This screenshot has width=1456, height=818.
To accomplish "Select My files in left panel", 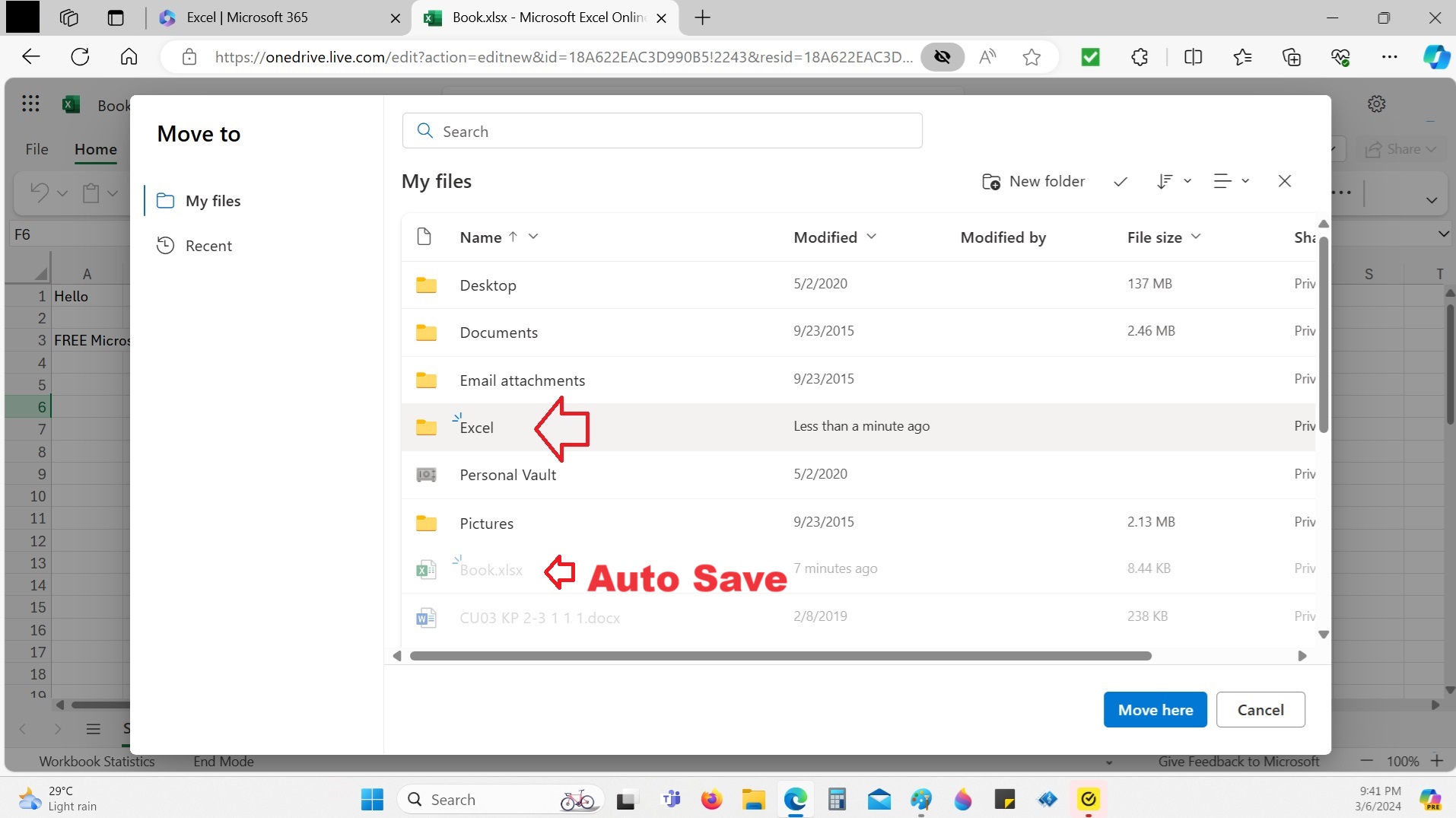I will click(x=213, y=201).
